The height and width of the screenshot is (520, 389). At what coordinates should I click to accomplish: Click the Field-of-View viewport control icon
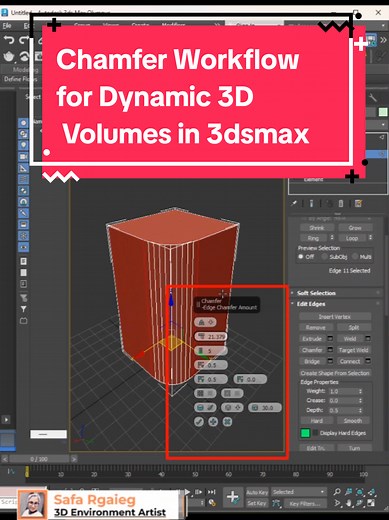(337, 503)
